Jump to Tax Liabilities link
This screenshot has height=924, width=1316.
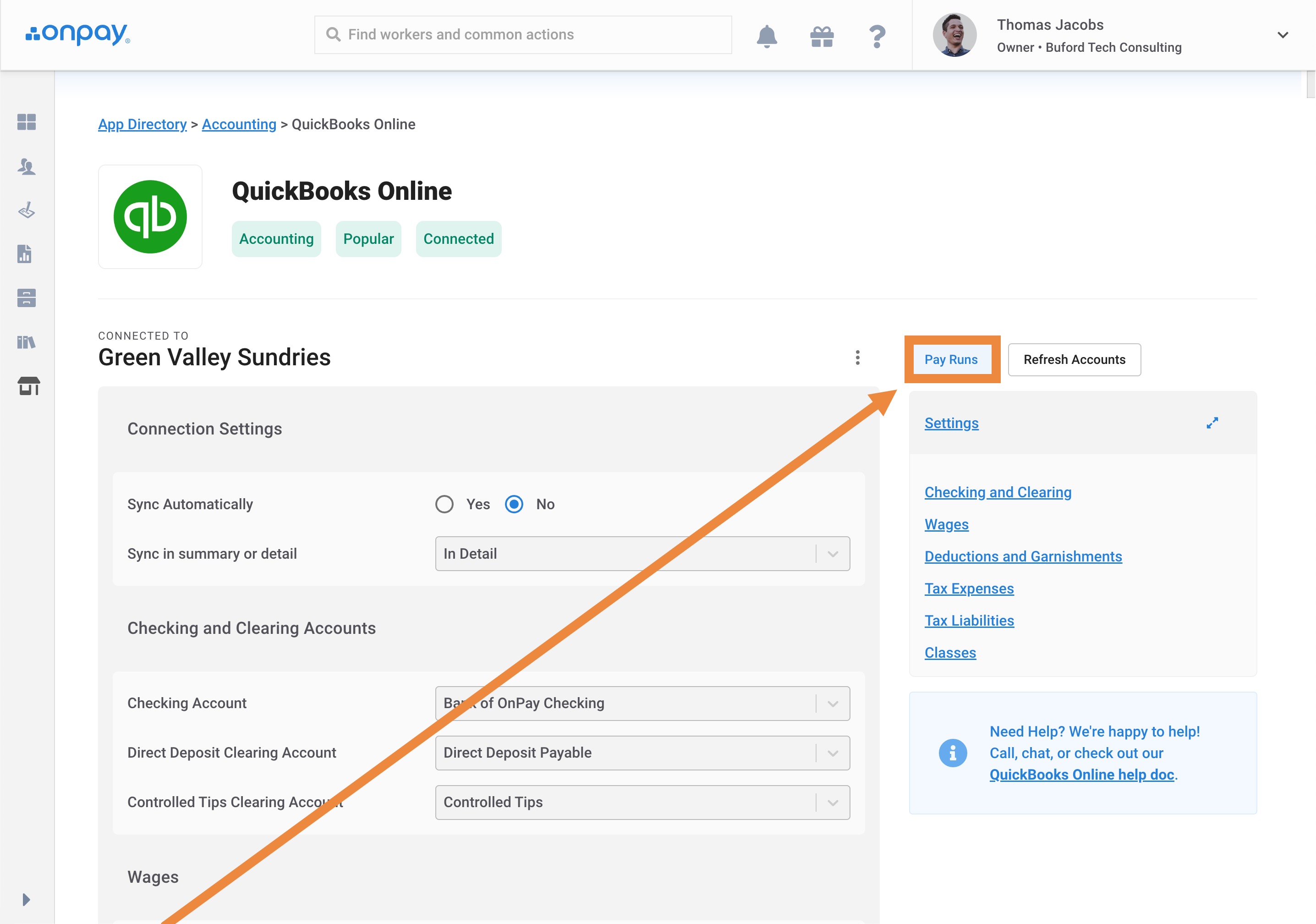point(969,621)
